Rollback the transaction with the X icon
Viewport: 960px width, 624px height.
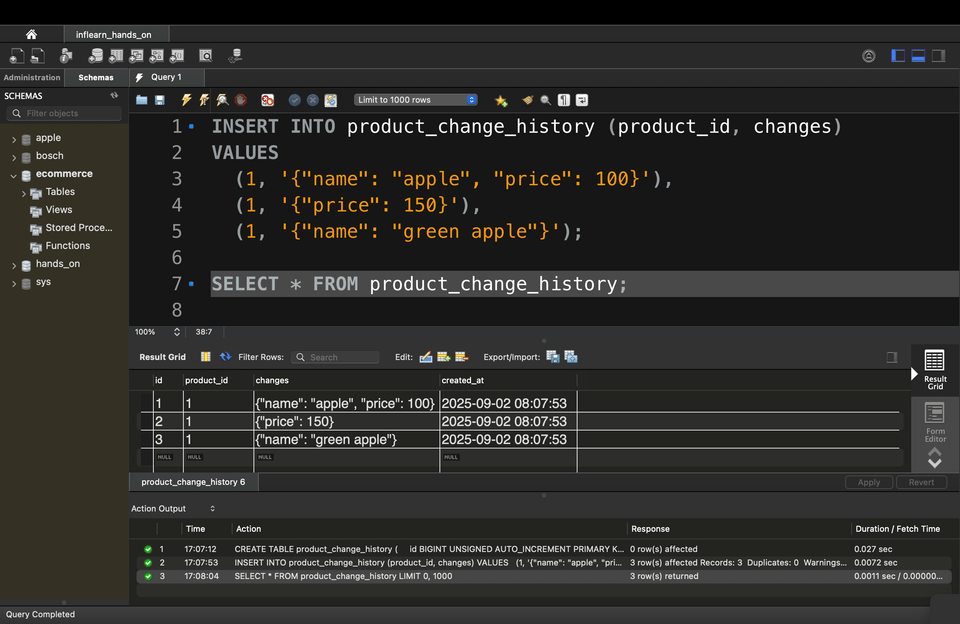(313, 100)
